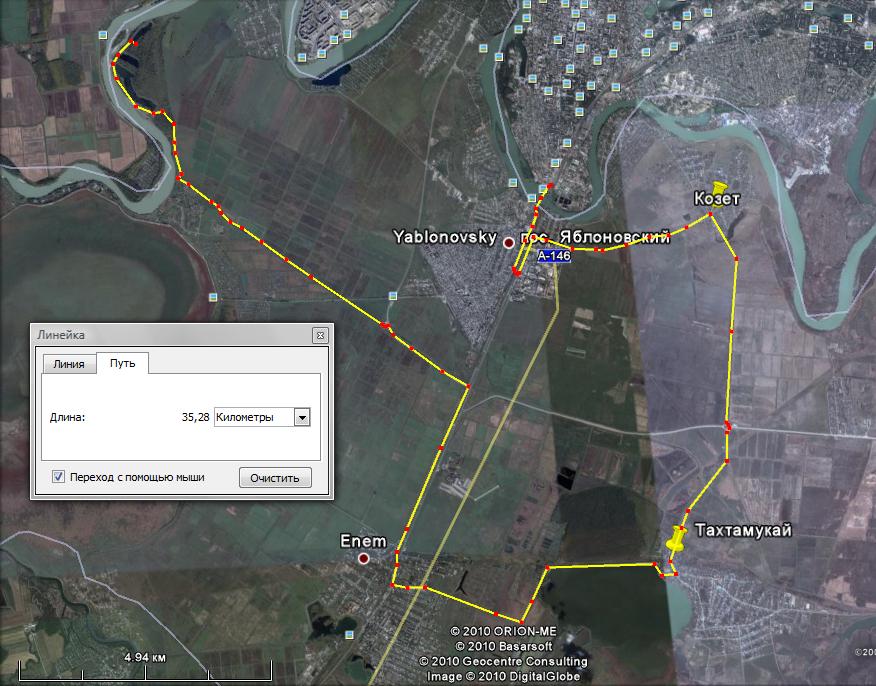Click the blue A-146 highway shield

click(x=554, y=257)
